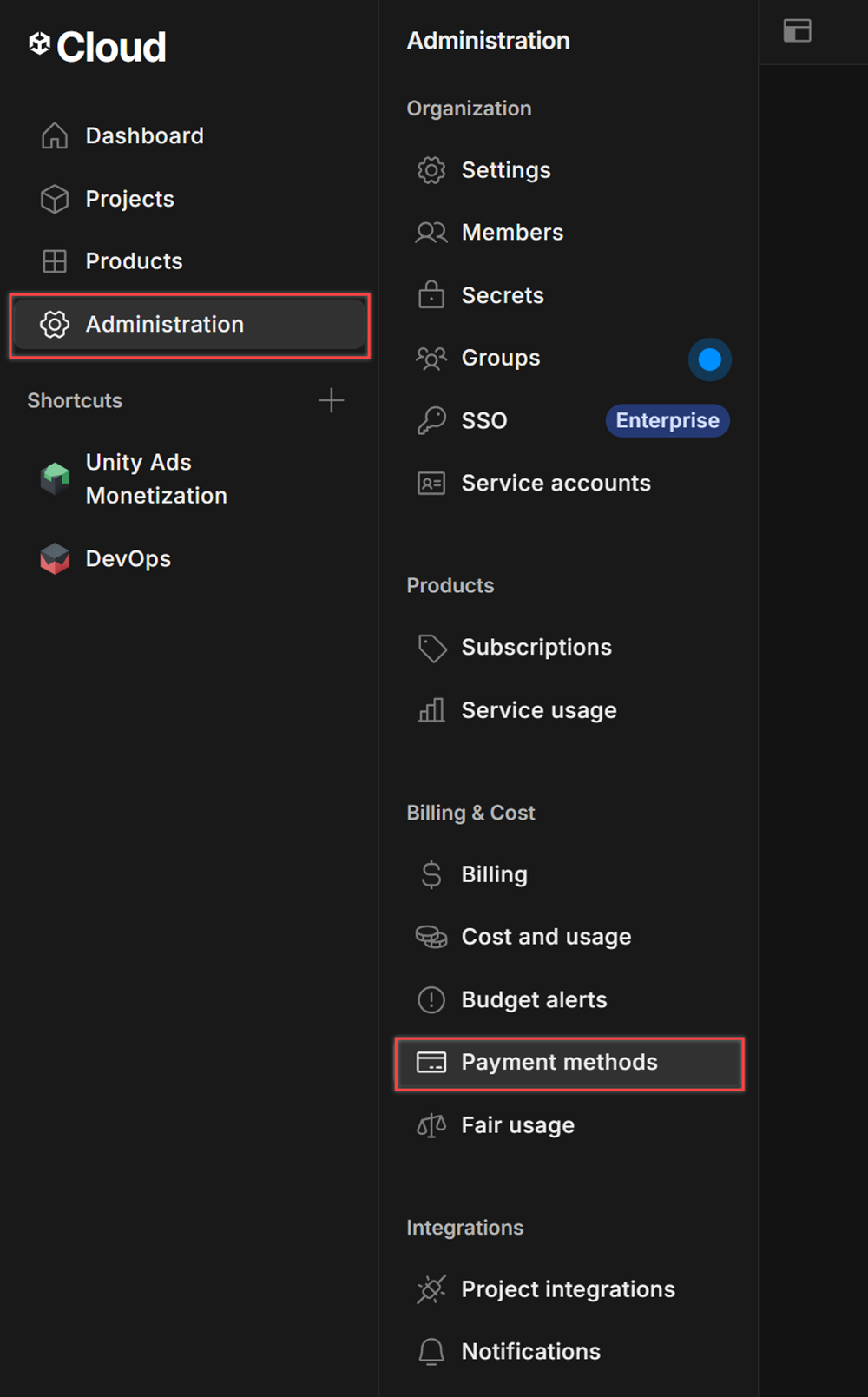The height and width of the screenshot is (1397, 868).
Task: Click the Project integrations plug icon
Action: pyautogui.click(x=431, y=1289)
